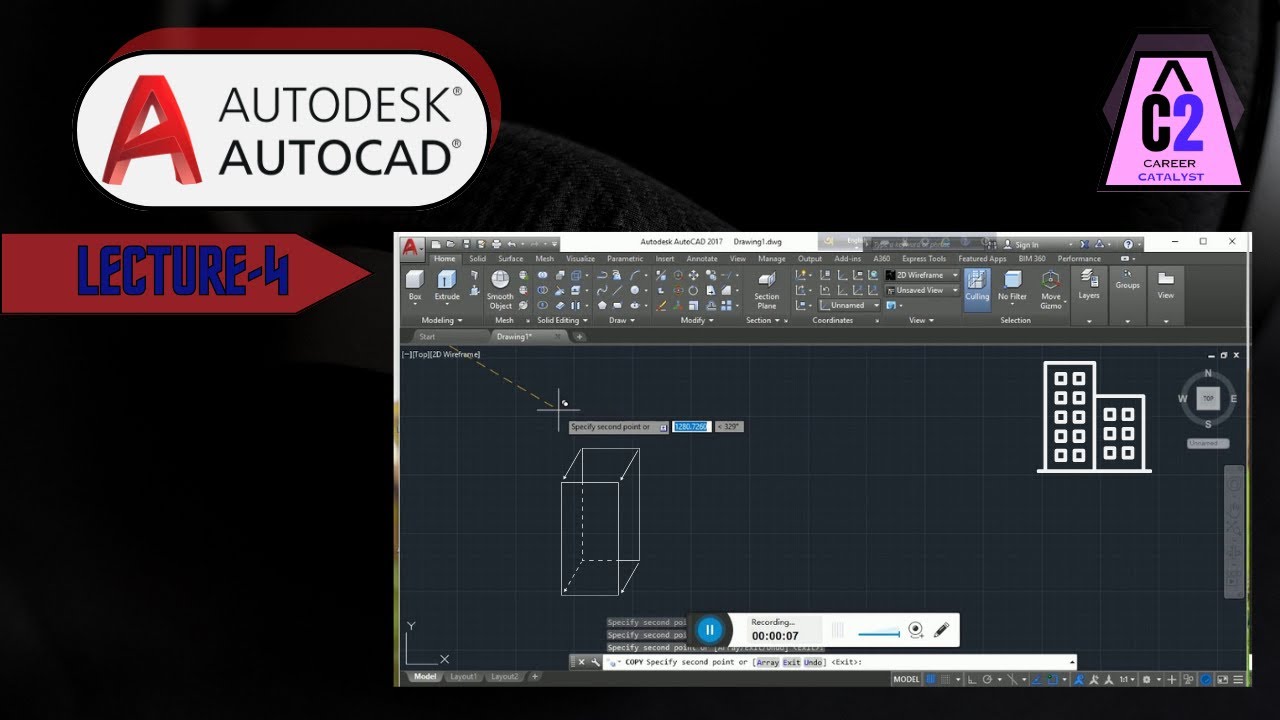1280x720 pixels.
Task: Switch to the Annotate ribbon tab
Action: (702, 259)
